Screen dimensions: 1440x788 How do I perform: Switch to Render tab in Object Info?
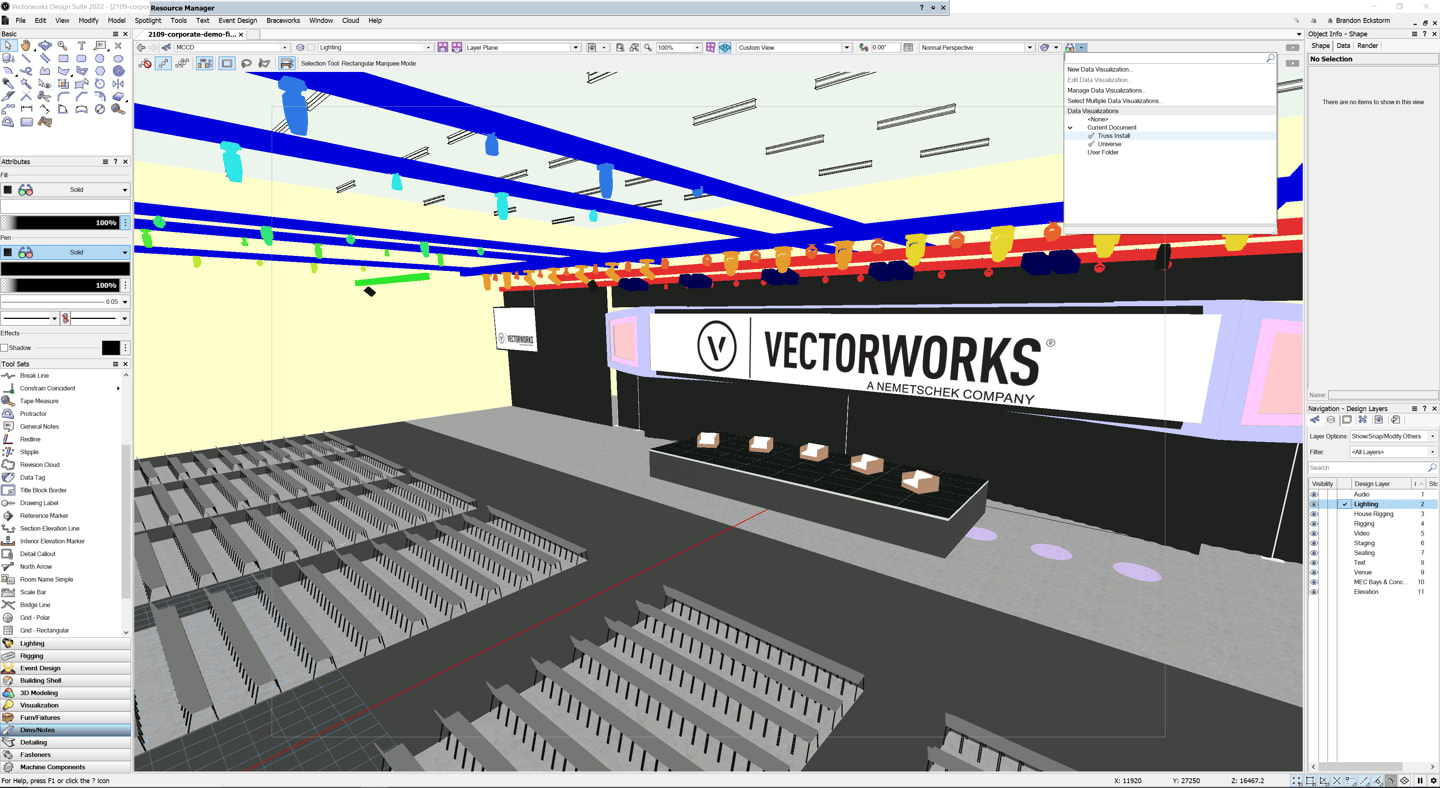1368,46
